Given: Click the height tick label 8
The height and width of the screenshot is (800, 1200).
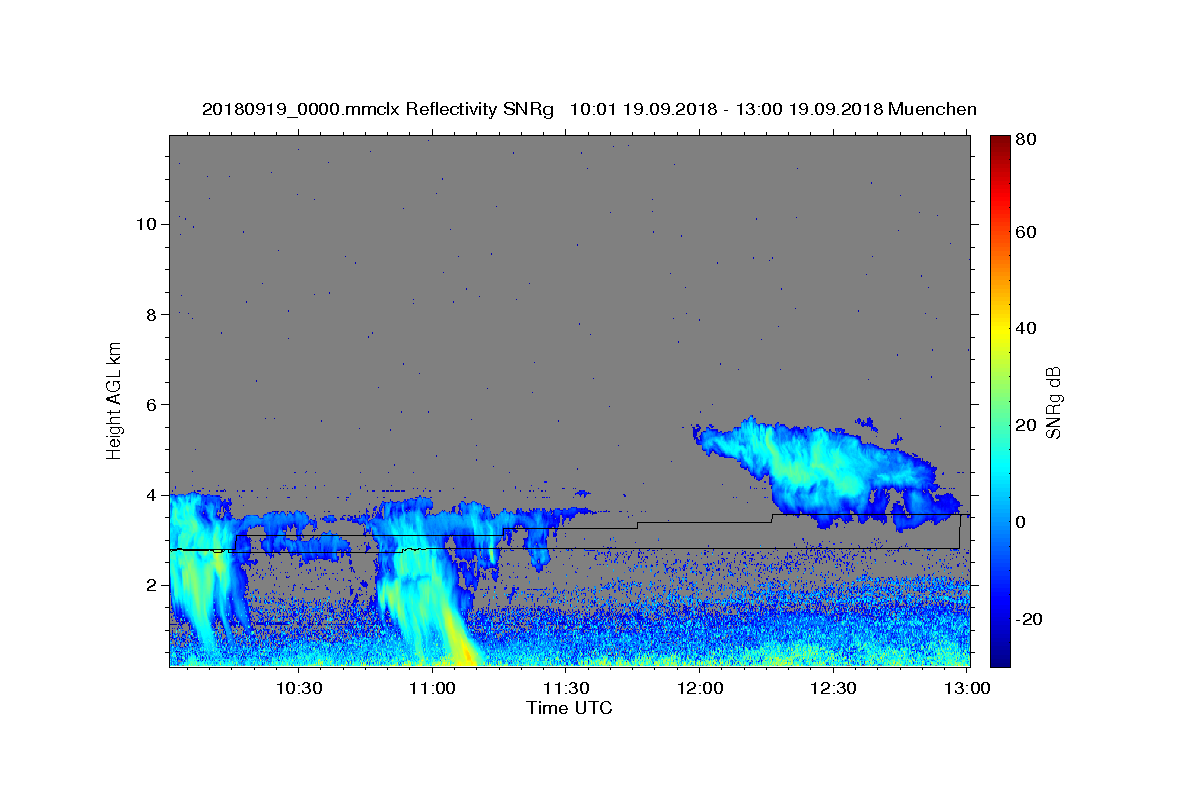Looking at the screenshot, I should coord(150,314).
